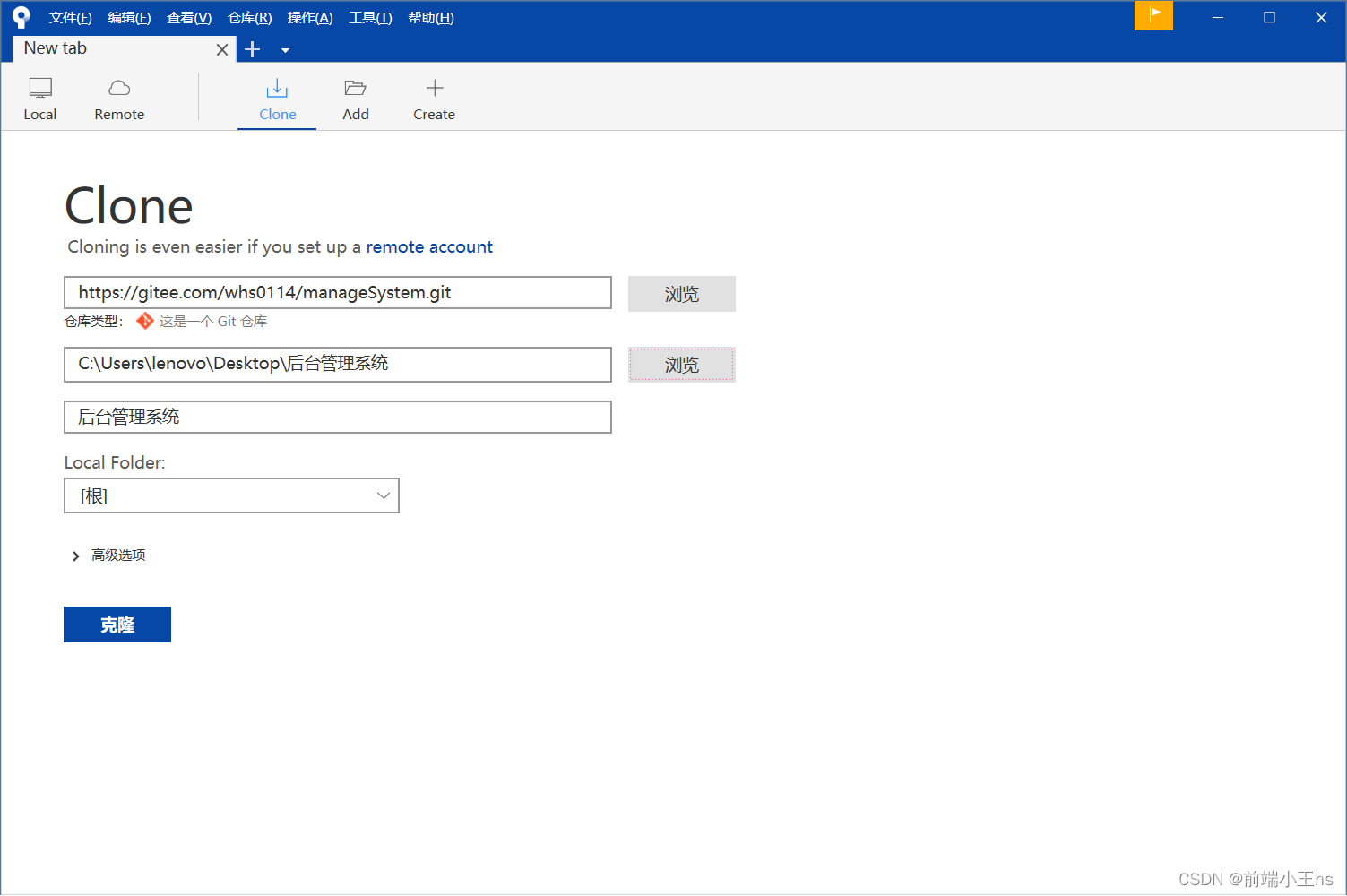This screenshot has height=896, width=1347.
Task: Follow the remote account link
Action: (x=429, y=246)
